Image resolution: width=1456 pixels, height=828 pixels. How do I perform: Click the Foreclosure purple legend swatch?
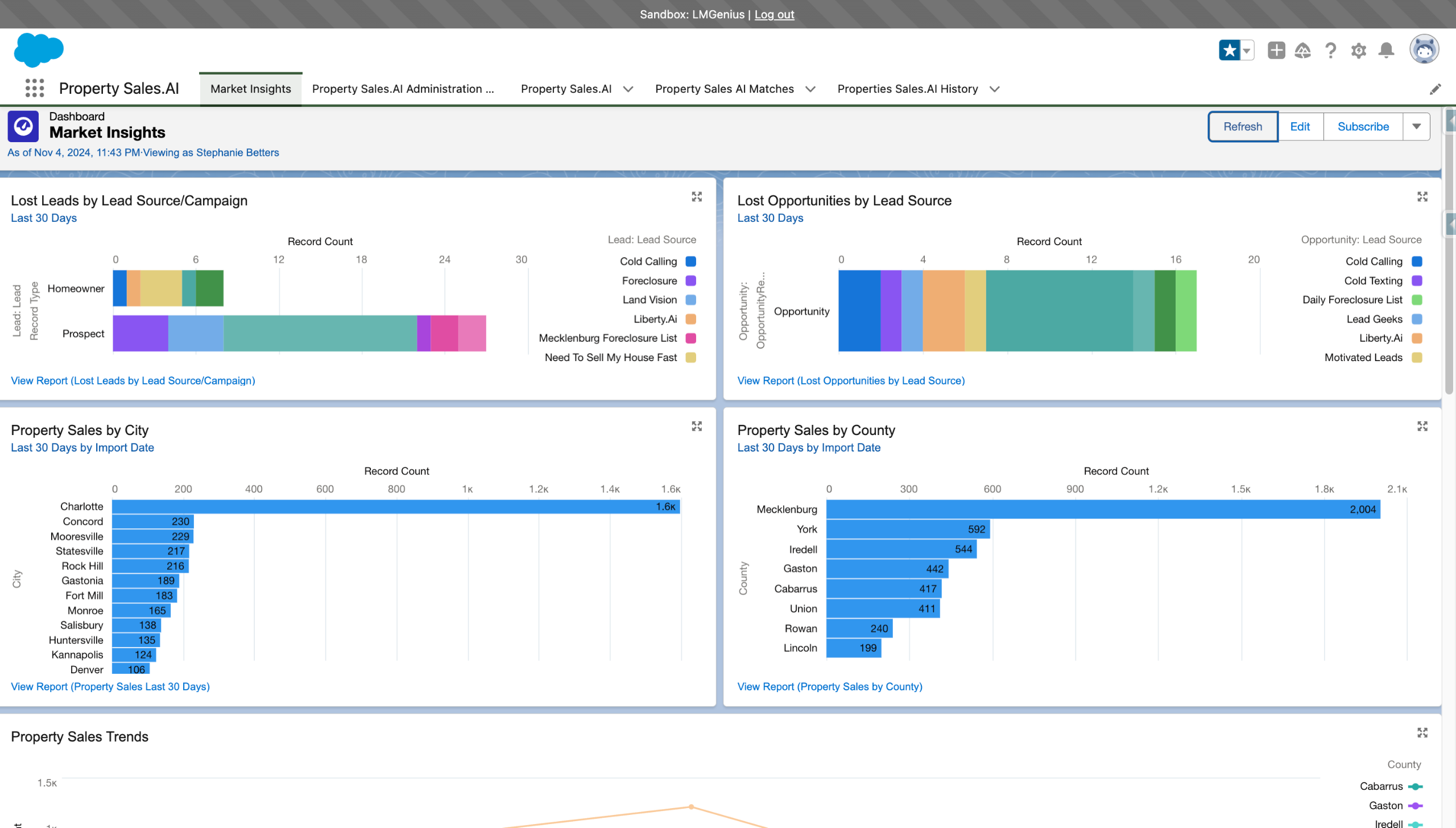[x=691, y=281]
